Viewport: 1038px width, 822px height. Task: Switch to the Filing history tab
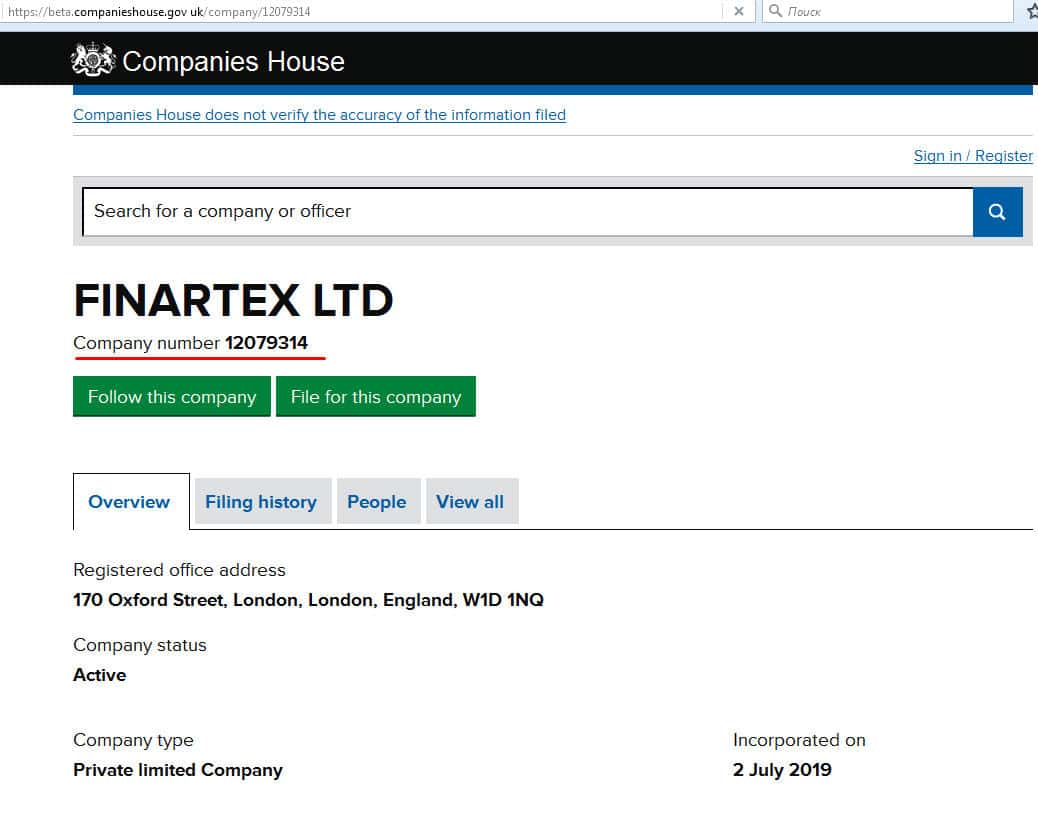pos(262,502)
